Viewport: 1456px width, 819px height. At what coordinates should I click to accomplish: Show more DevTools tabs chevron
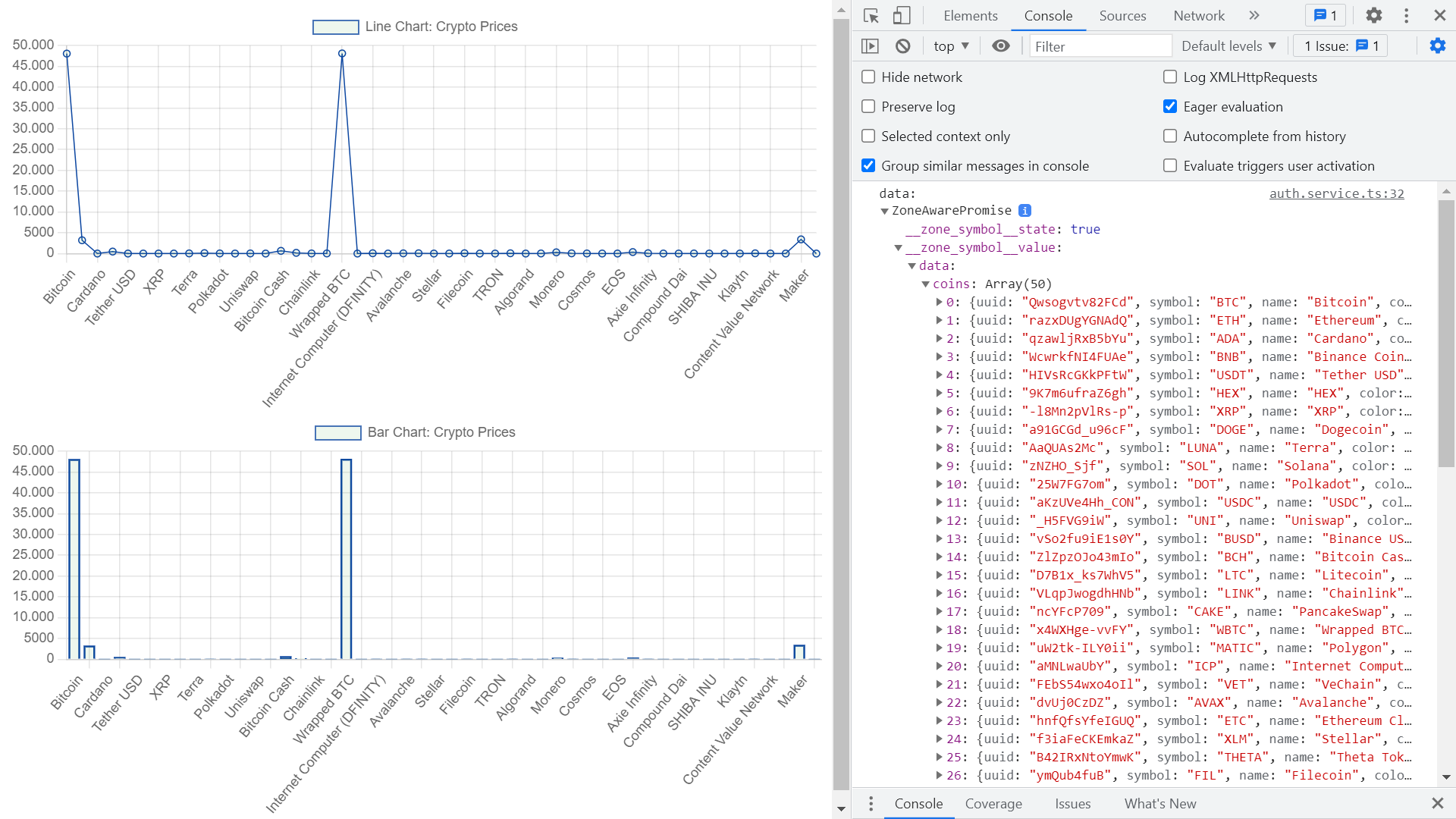pos(1254,16)
